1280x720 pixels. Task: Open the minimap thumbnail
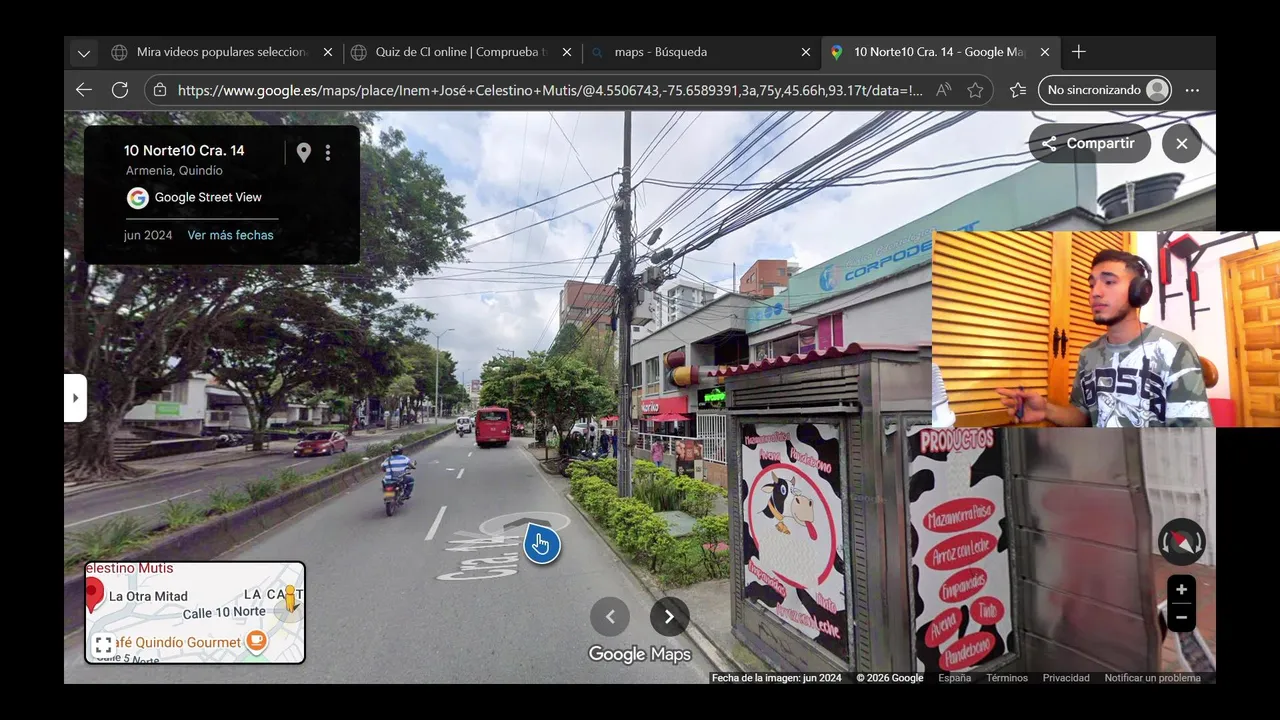pos(195,613)
